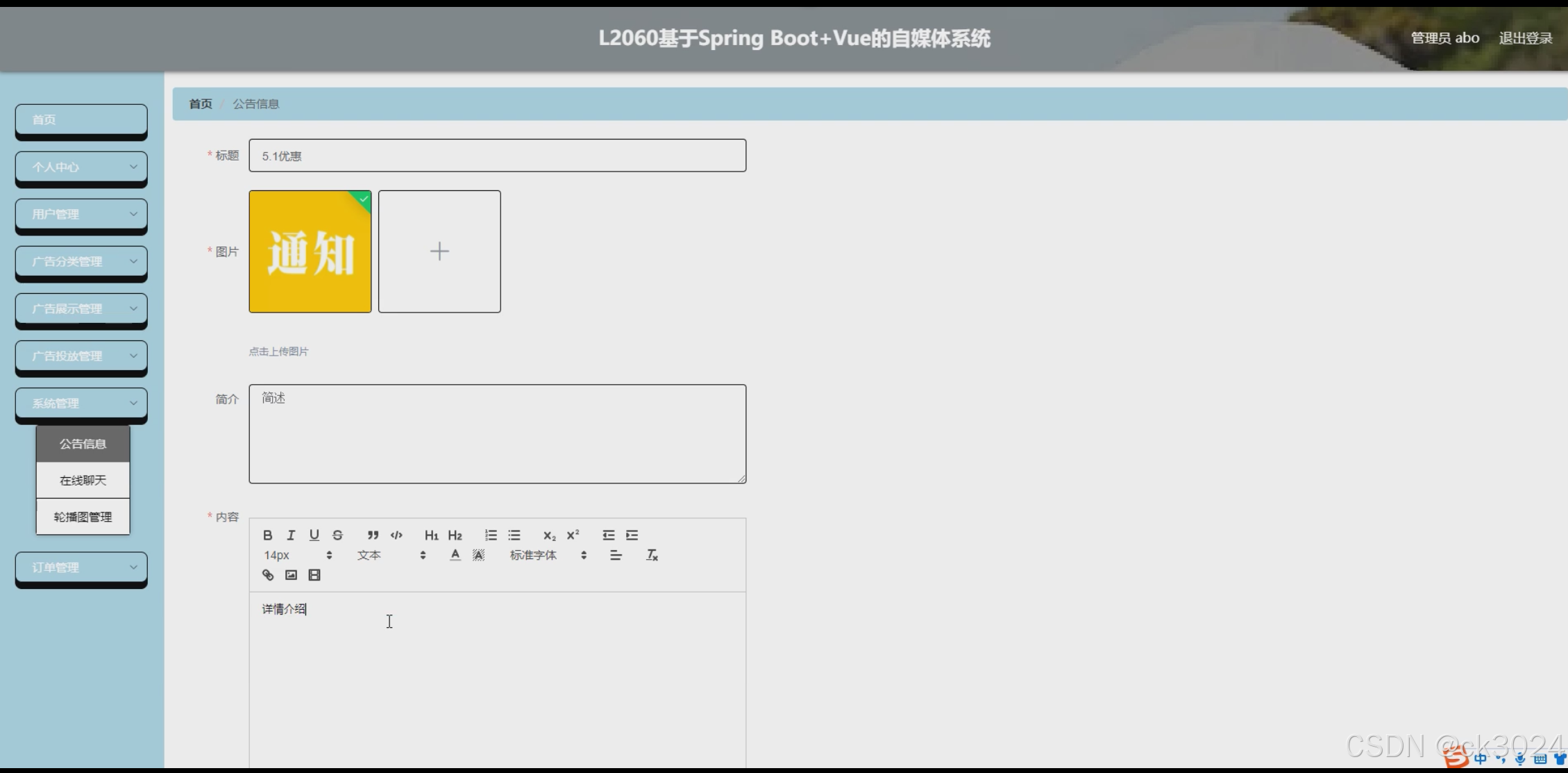Toggle italic formatting in the editor

[x=291, y=535]
